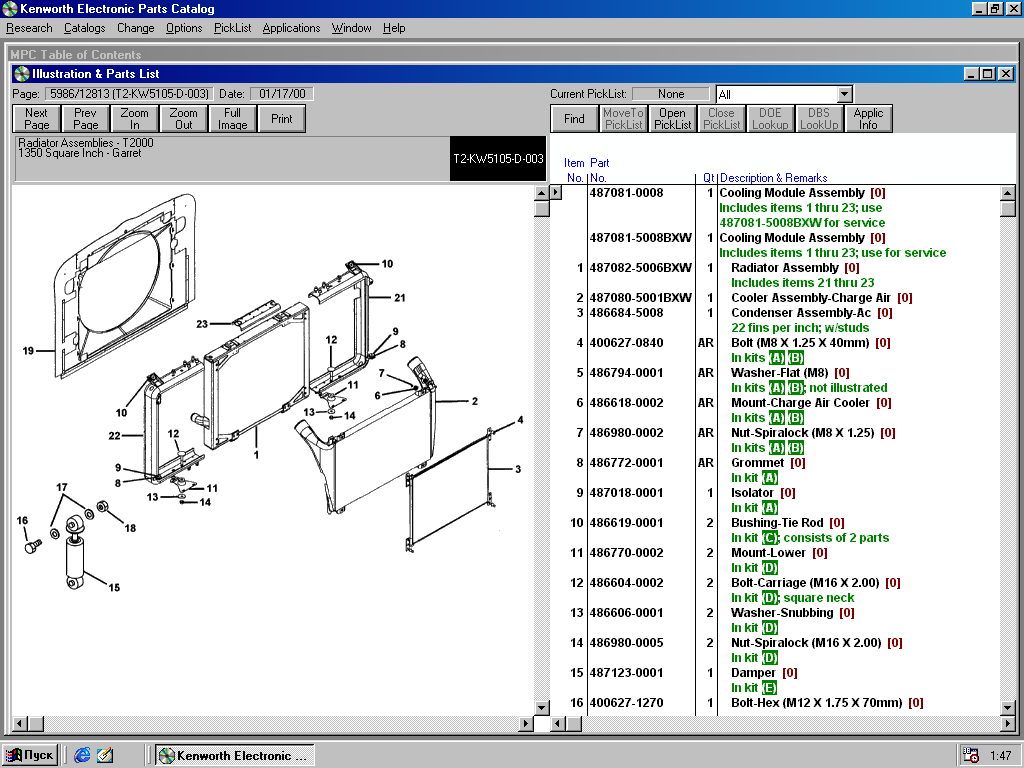Select part number 486684-5008

[626, 313]
